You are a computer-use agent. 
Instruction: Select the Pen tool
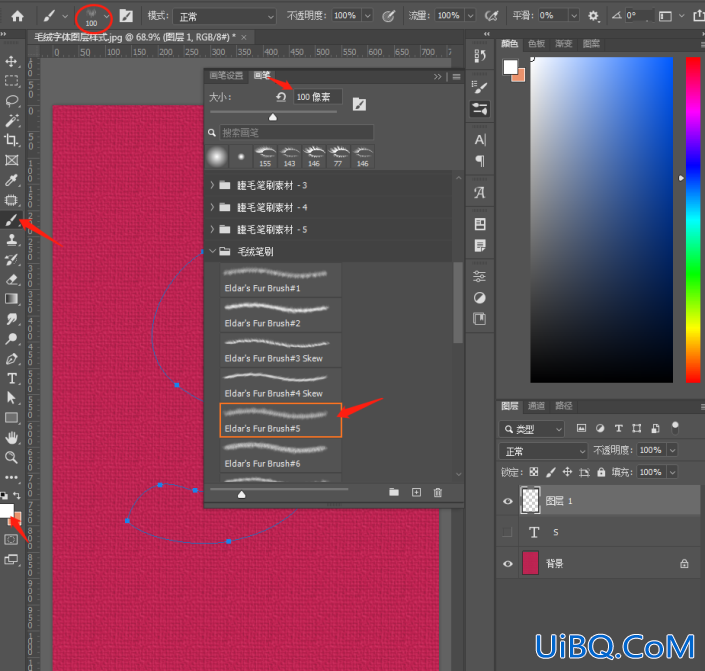click(11, 358)
